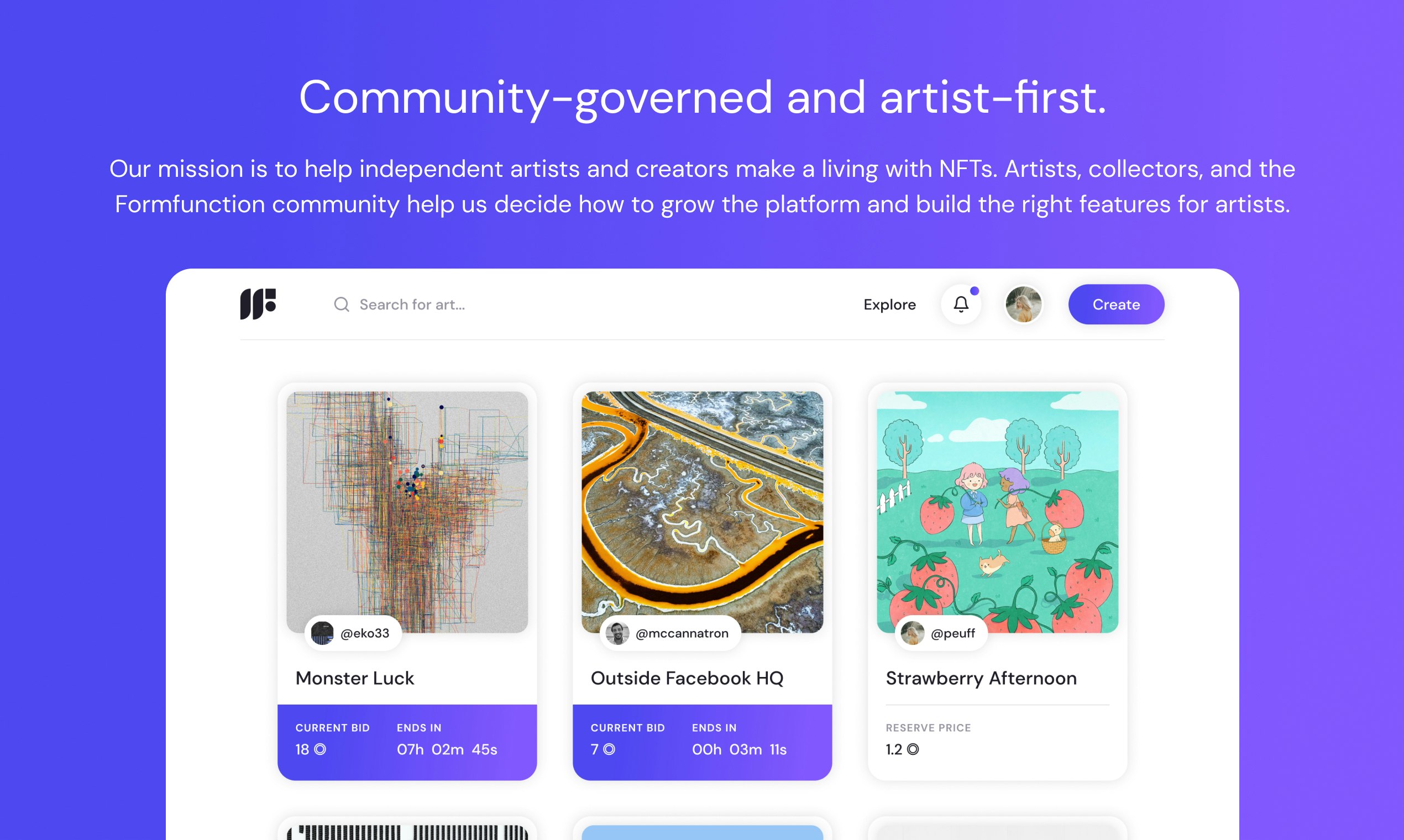Open the Explore page
The width and height of the screenshot is (1404, 840).
[x=890, y=305]
